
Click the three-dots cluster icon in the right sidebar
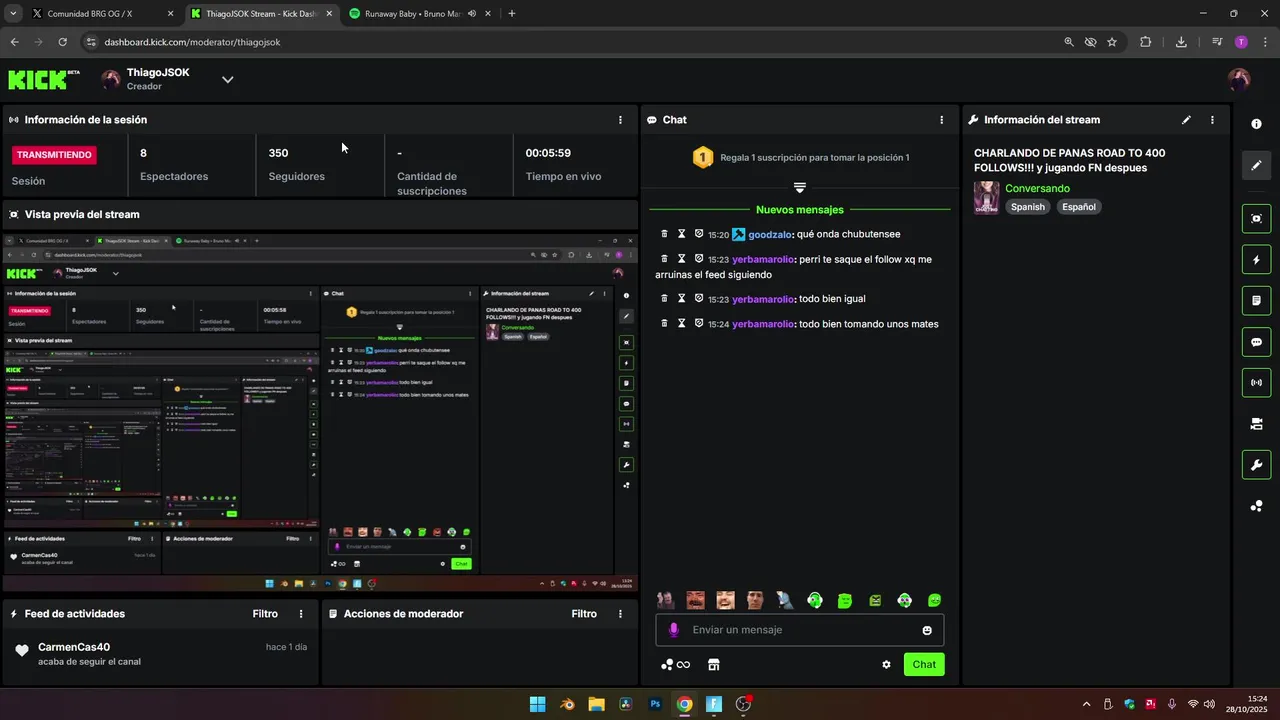point(1256,506)
